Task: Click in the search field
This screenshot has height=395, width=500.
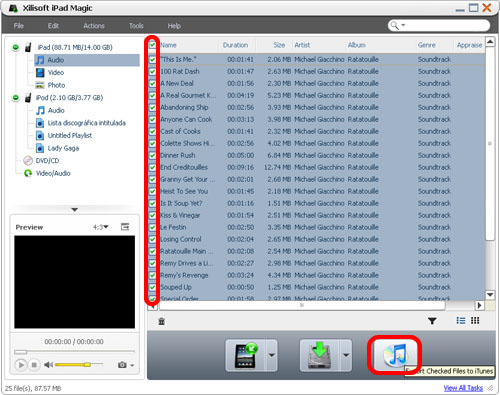Action: click(447, 25)
